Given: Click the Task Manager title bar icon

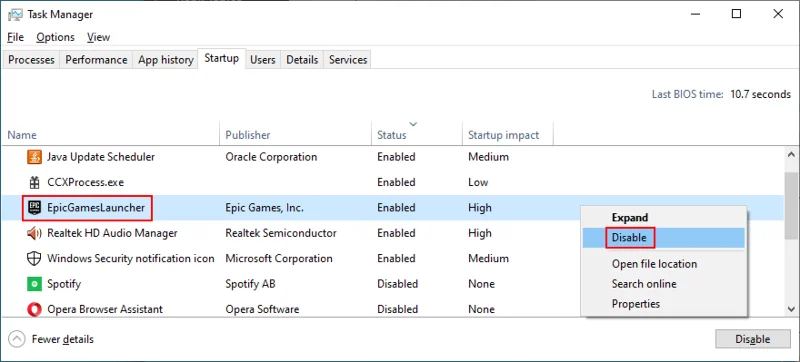Looking at the screenshot, I should [x=15, y=14].
